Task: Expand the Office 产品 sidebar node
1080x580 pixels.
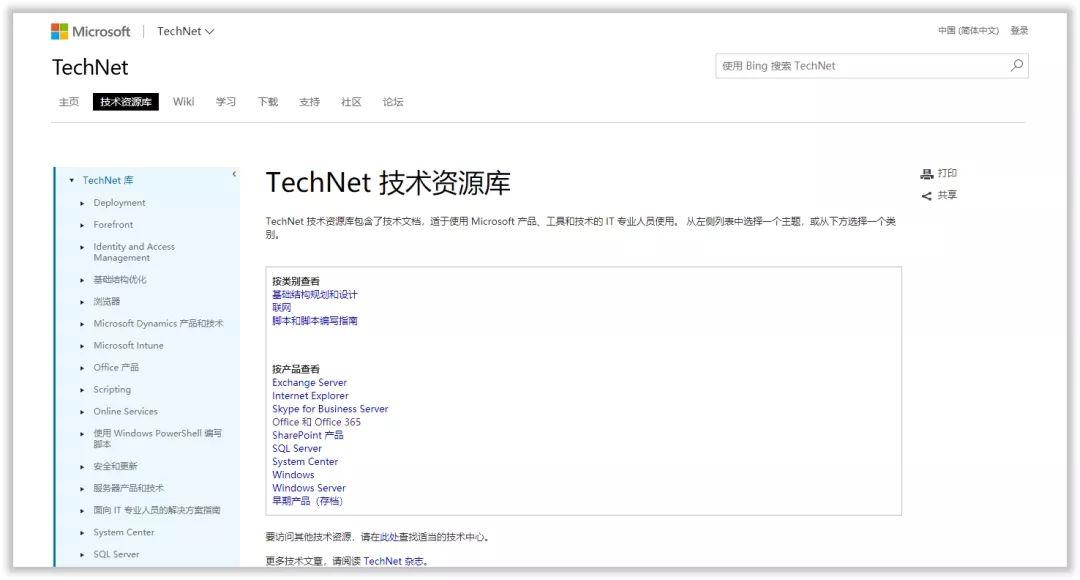Action: [81, 367]
